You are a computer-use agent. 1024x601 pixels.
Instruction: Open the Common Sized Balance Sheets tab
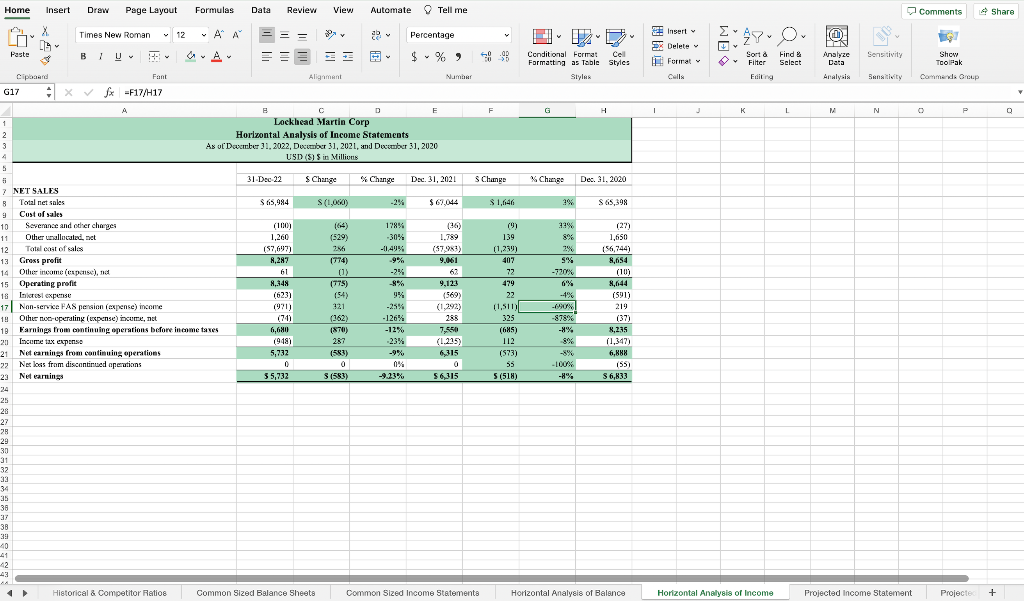click(258, 592)
